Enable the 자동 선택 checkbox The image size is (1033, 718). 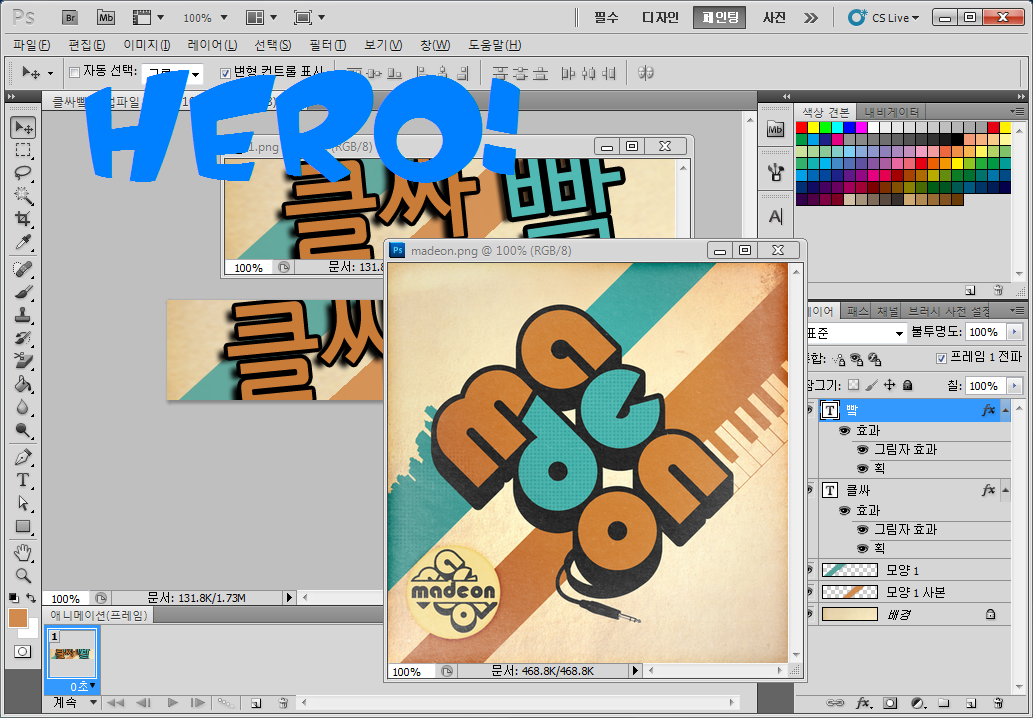(x=74, y=72)
